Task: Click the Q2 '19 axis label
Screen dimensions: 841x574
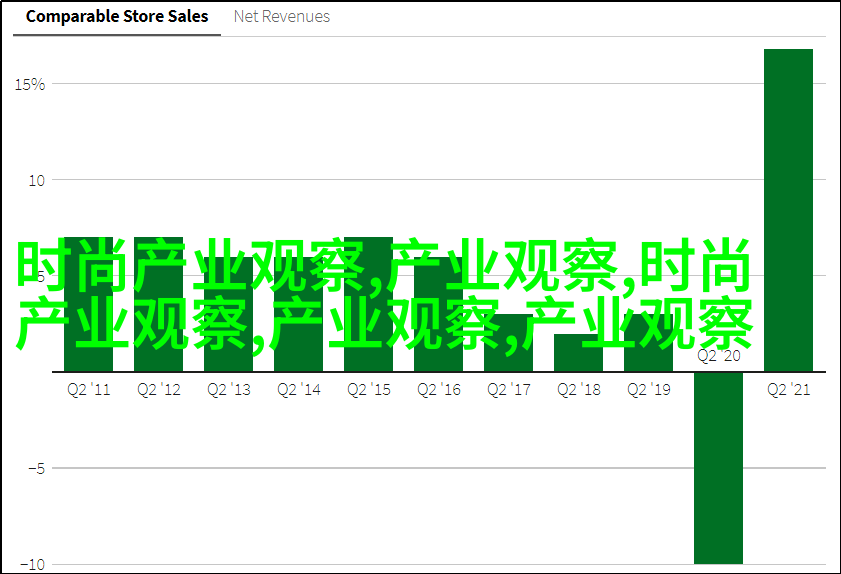Action: (648, 389)
